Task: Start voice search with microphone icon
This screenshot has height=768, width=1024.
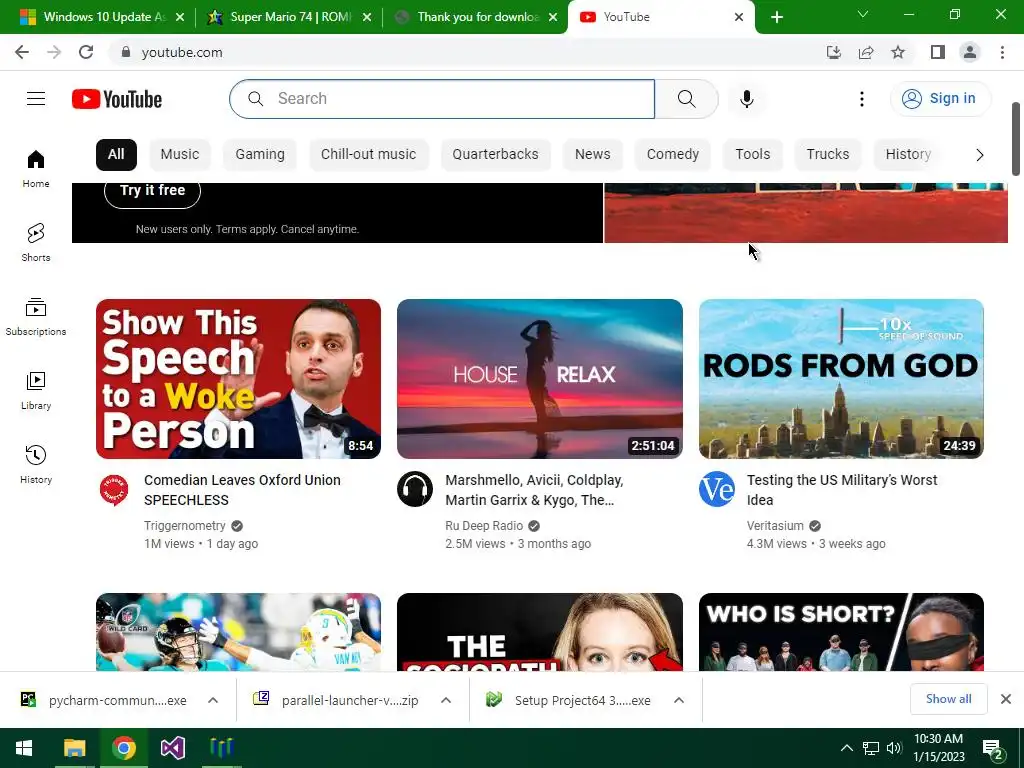Action: 747,99
